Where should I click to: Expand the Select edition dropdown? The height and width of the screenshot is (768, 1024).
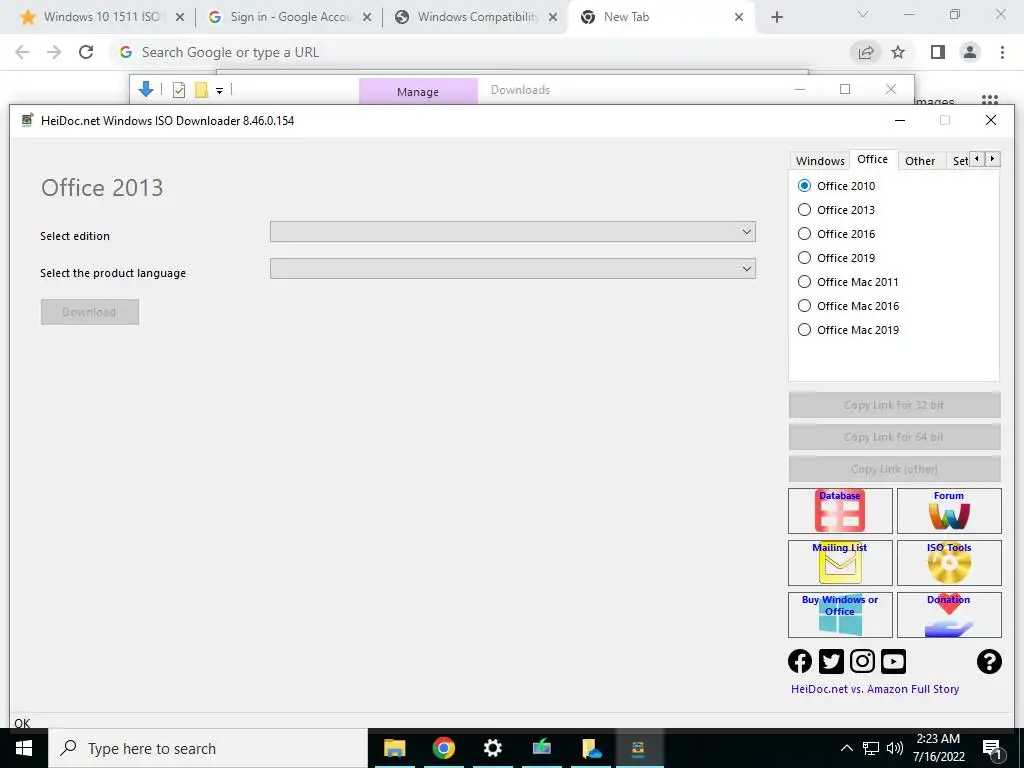tap(513, 232)
